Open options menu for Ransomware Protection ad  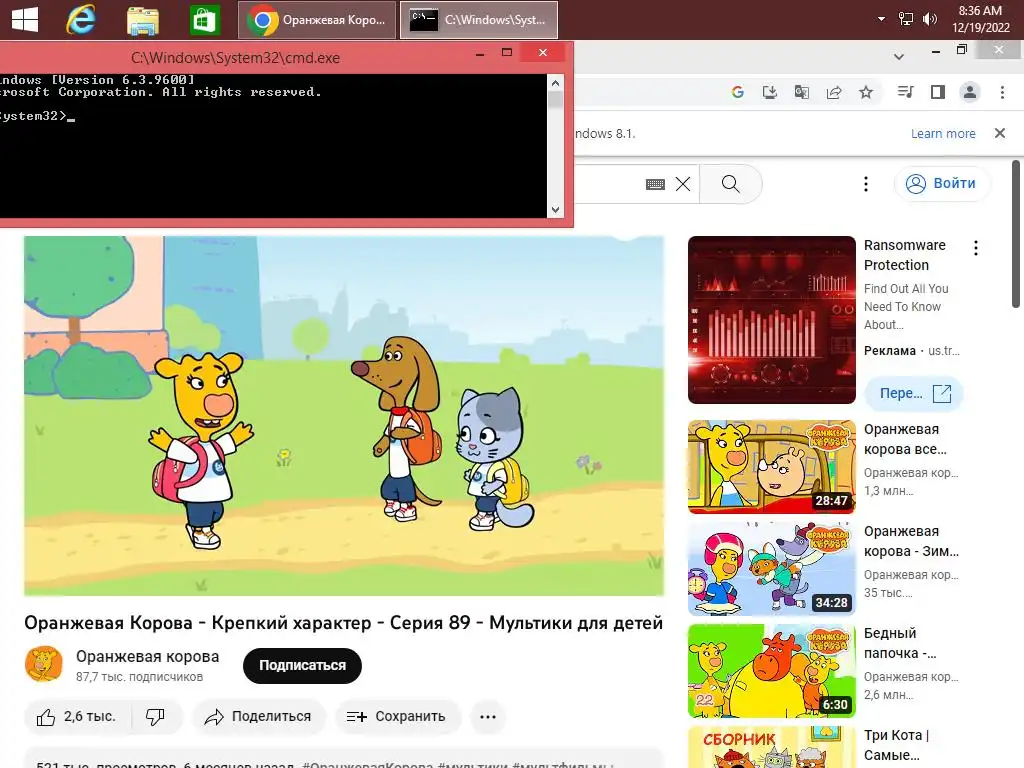pyautogui.click(x=976, y=248)
